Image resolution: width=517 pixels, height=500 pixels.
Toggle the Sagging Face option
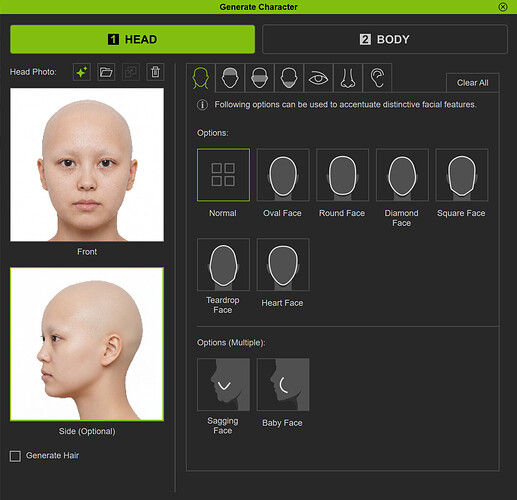223,385
